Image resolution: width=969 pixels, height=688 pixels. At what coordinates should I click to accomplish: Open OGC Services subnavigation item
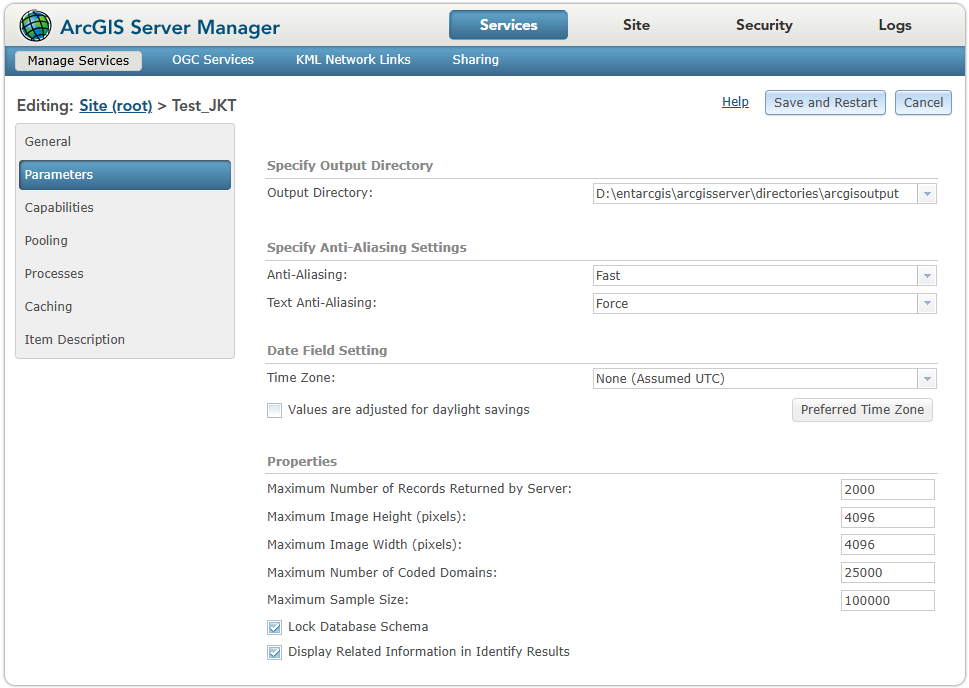click(x=213, y=60)
